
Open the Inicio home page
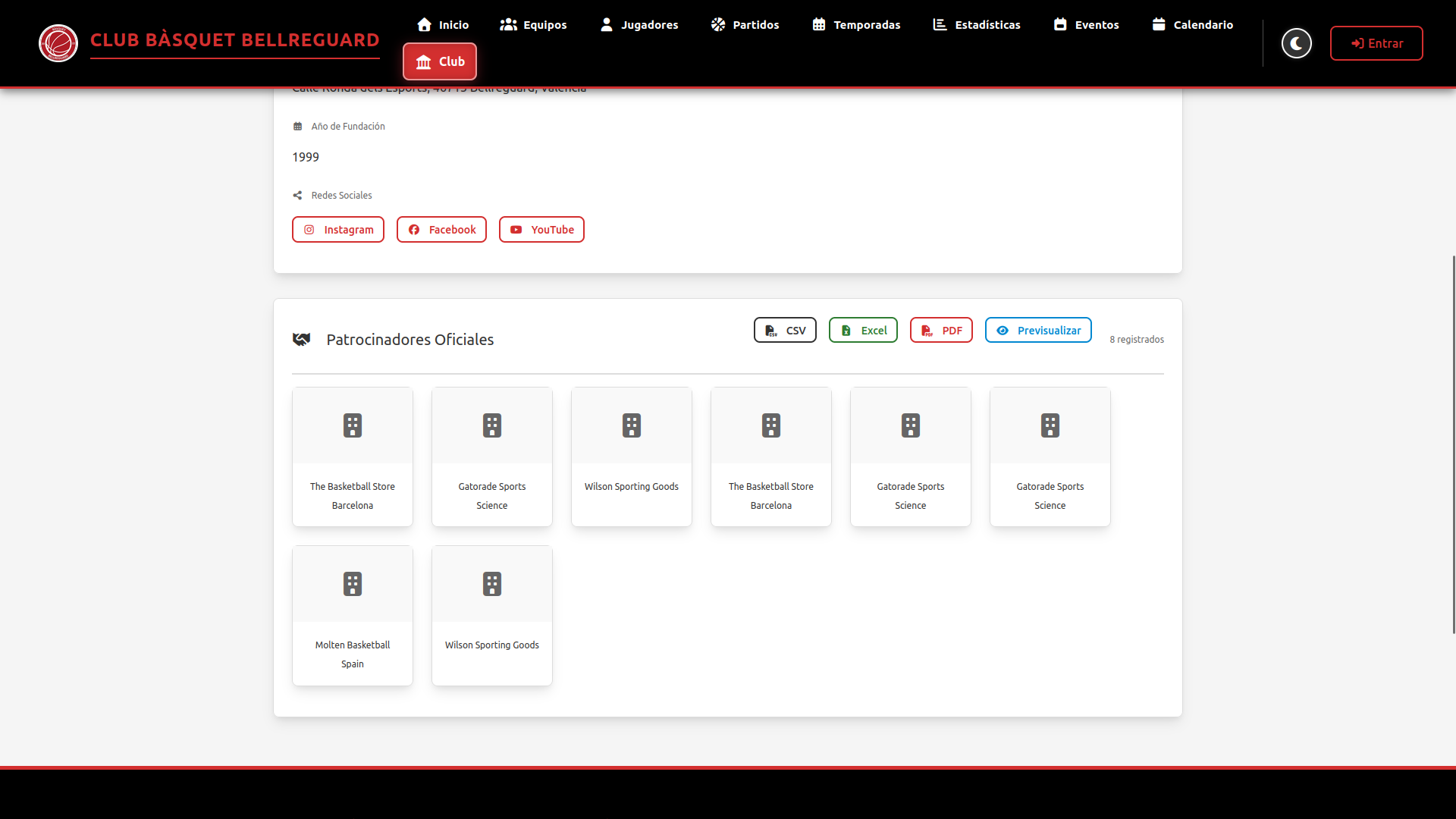[x=443, y=24]
